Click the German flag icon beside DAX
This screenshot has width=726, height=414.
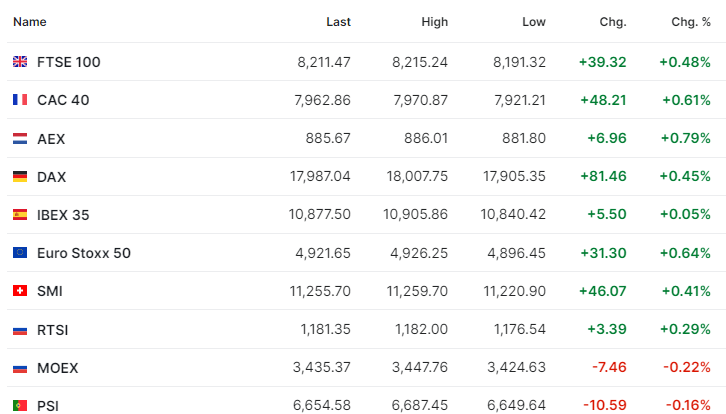20,176
